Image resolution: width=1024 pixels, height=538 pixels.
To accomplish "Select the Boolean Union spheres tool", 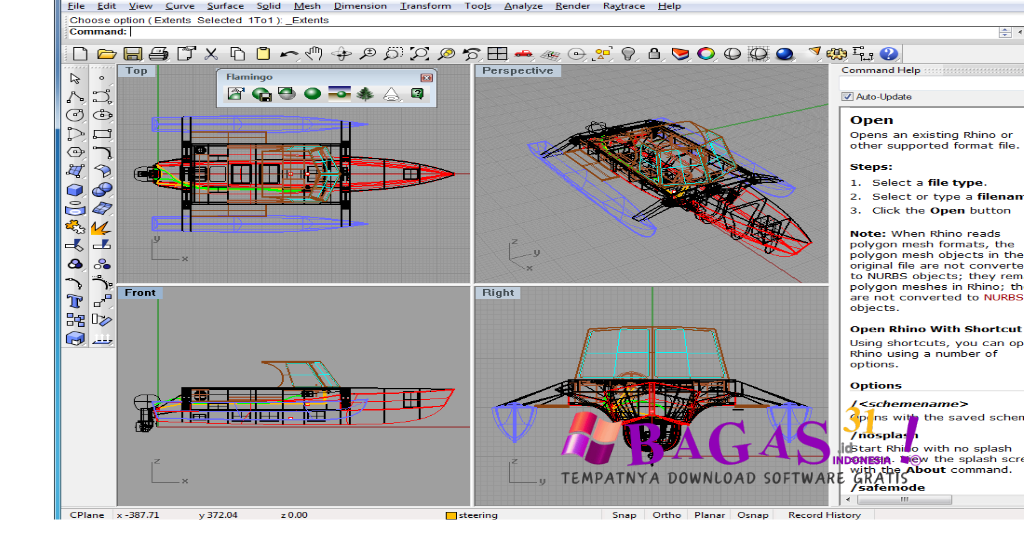I will tap(102, 190).
